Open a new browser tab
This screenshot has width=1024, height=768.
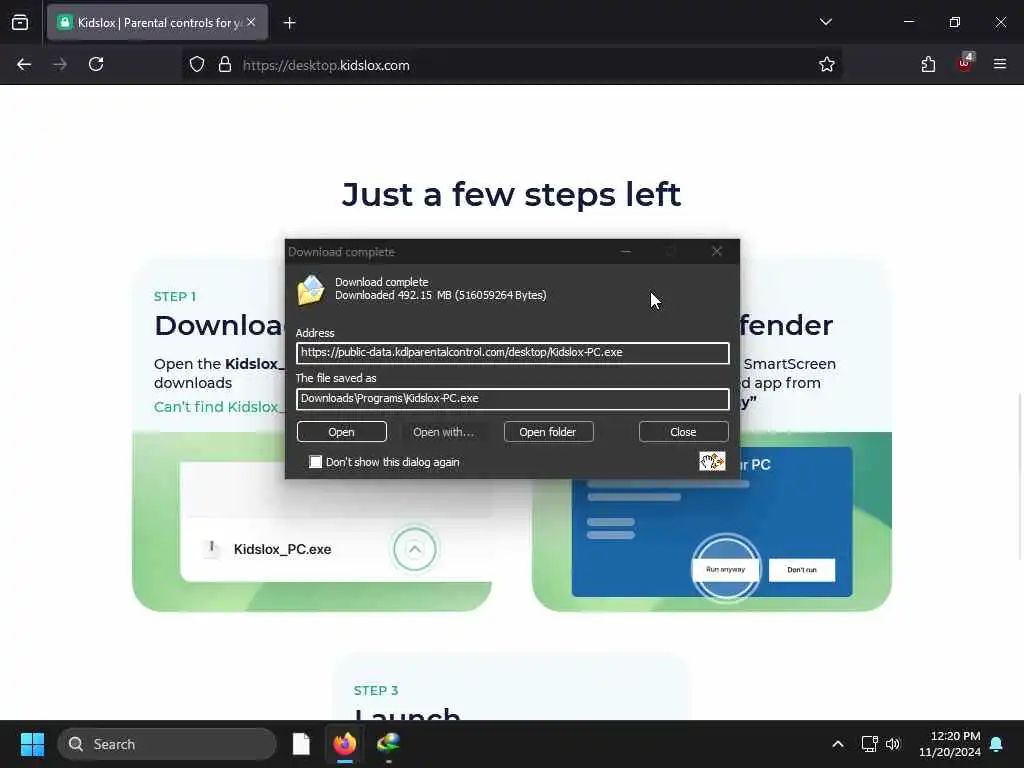290,23
